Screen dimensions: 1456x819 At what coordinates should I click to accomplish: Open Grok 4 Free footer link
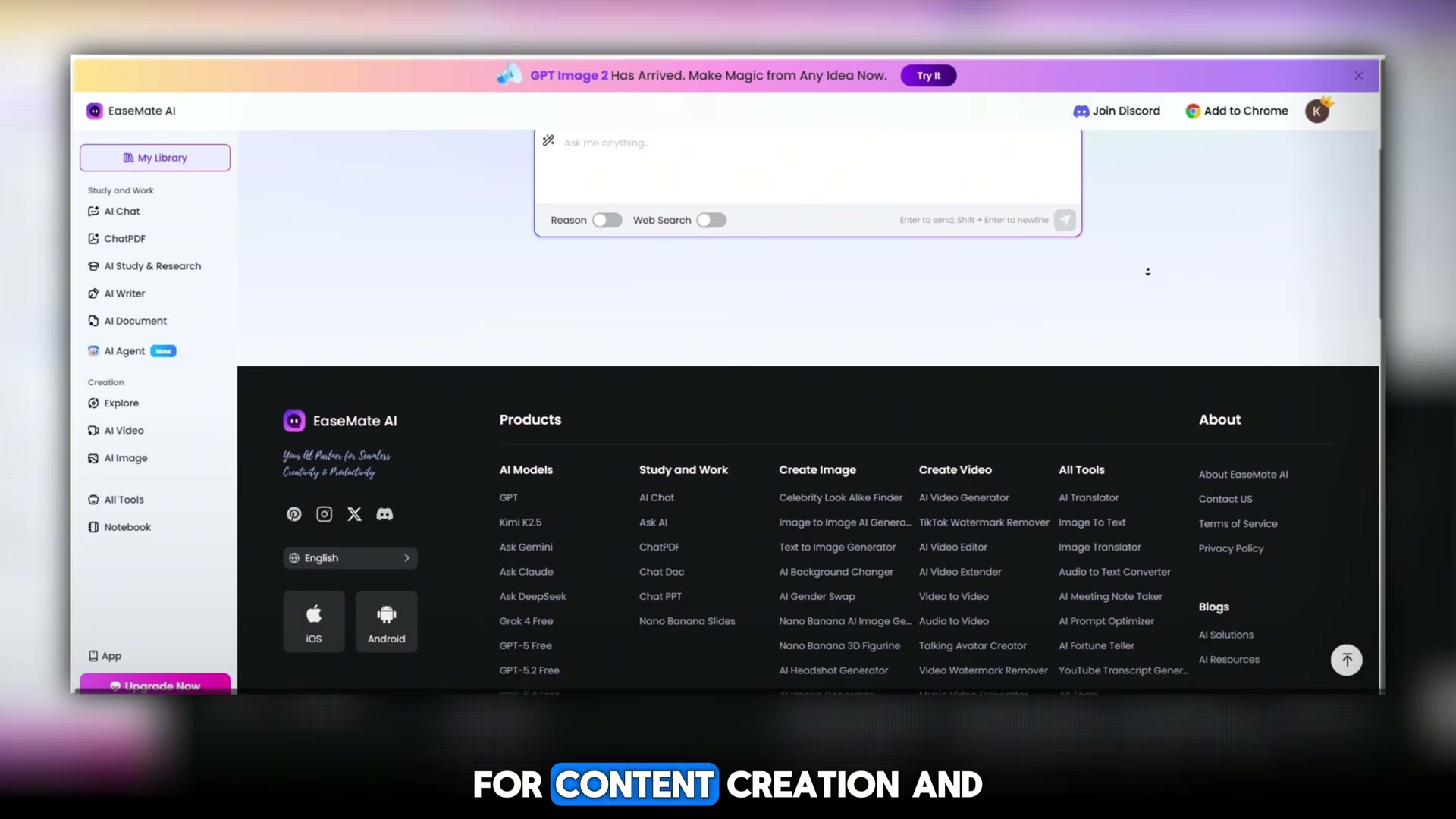(526, 621)
